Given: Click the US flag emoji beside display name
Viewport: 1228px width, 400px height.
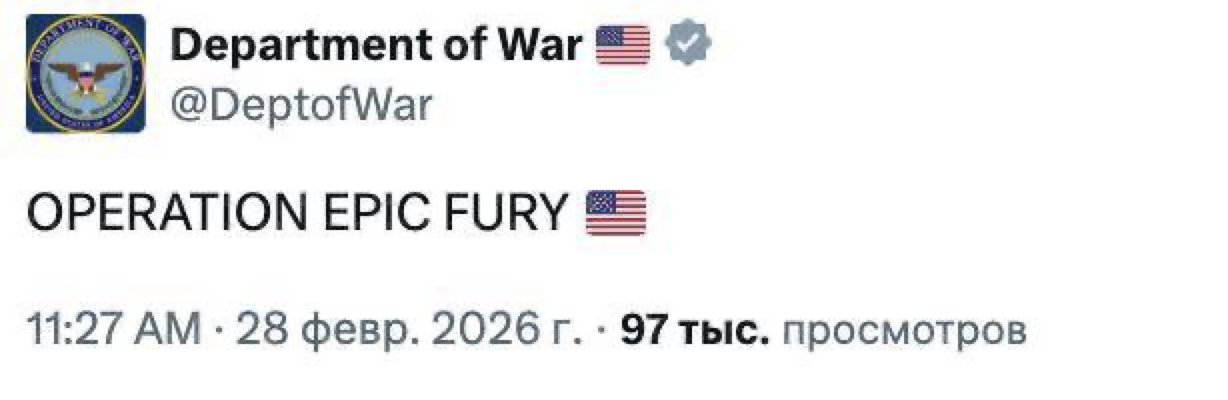Looking at the screenshot, I should (623, 44).
